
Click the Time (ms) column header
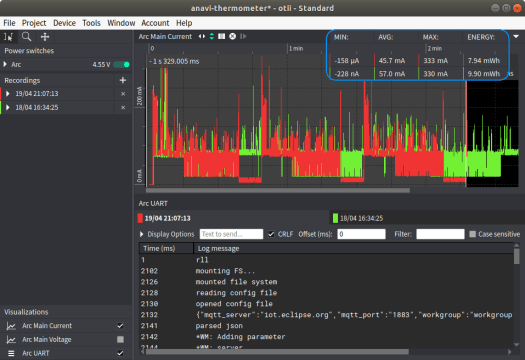coord(166,248)
